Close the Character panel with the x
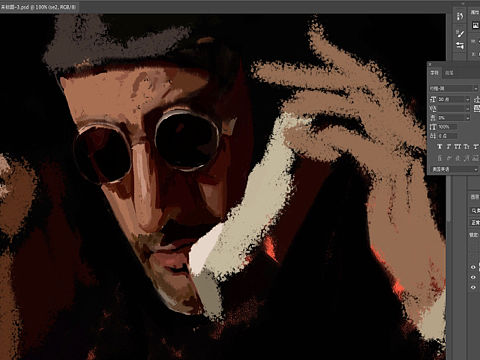The height and width of the screenshot is (360, 480). (x=430, y=64)
